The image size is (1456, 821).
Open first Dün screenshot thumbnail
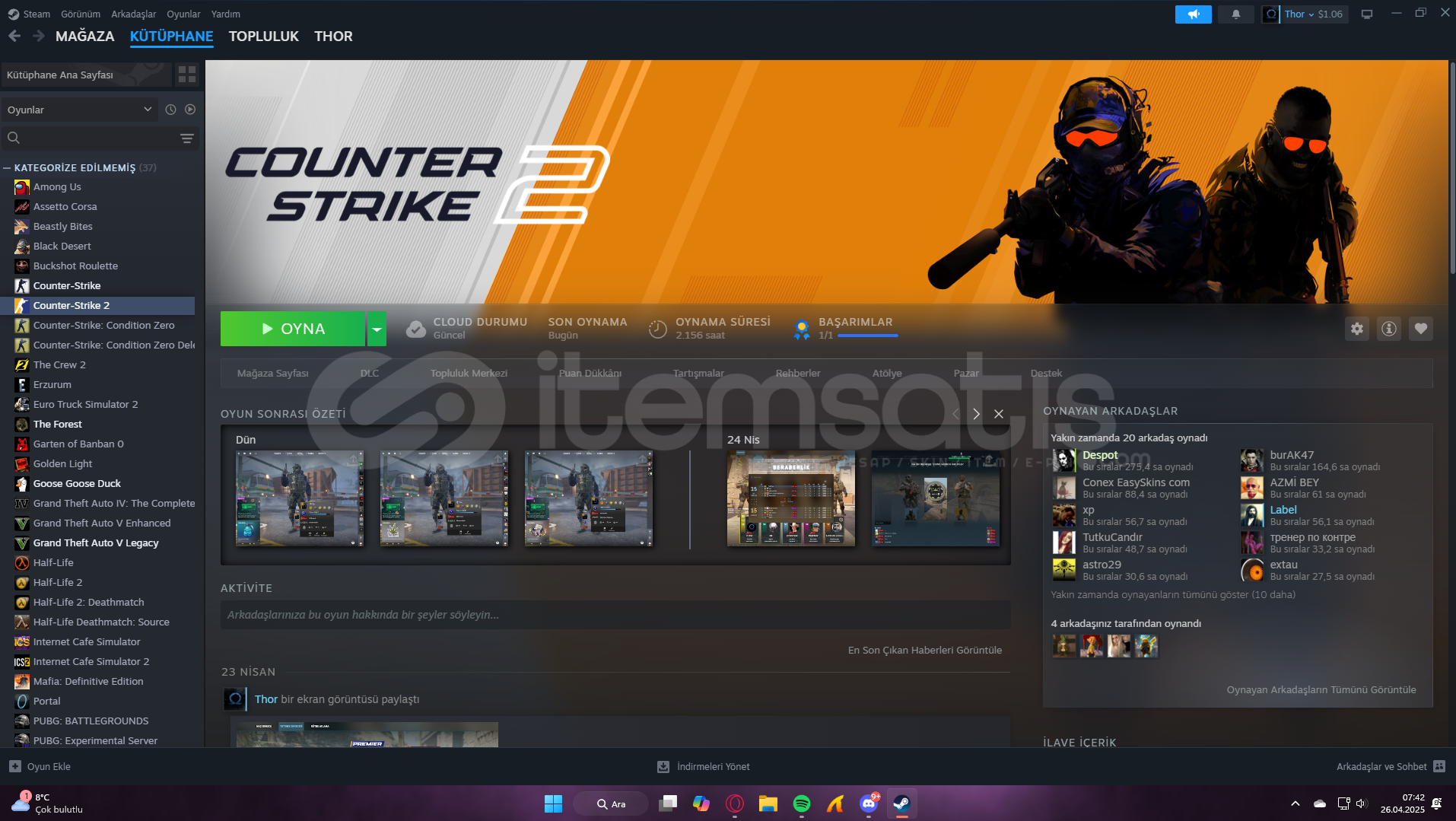click(300, 498)
